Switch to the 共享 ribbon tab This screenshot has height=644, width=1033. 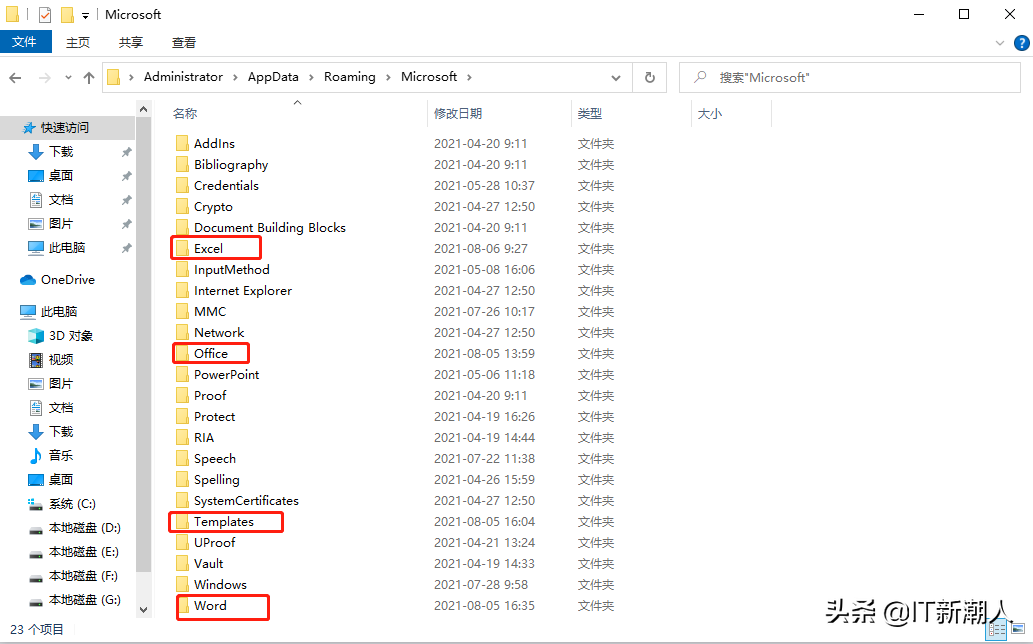tap(130, 43)
